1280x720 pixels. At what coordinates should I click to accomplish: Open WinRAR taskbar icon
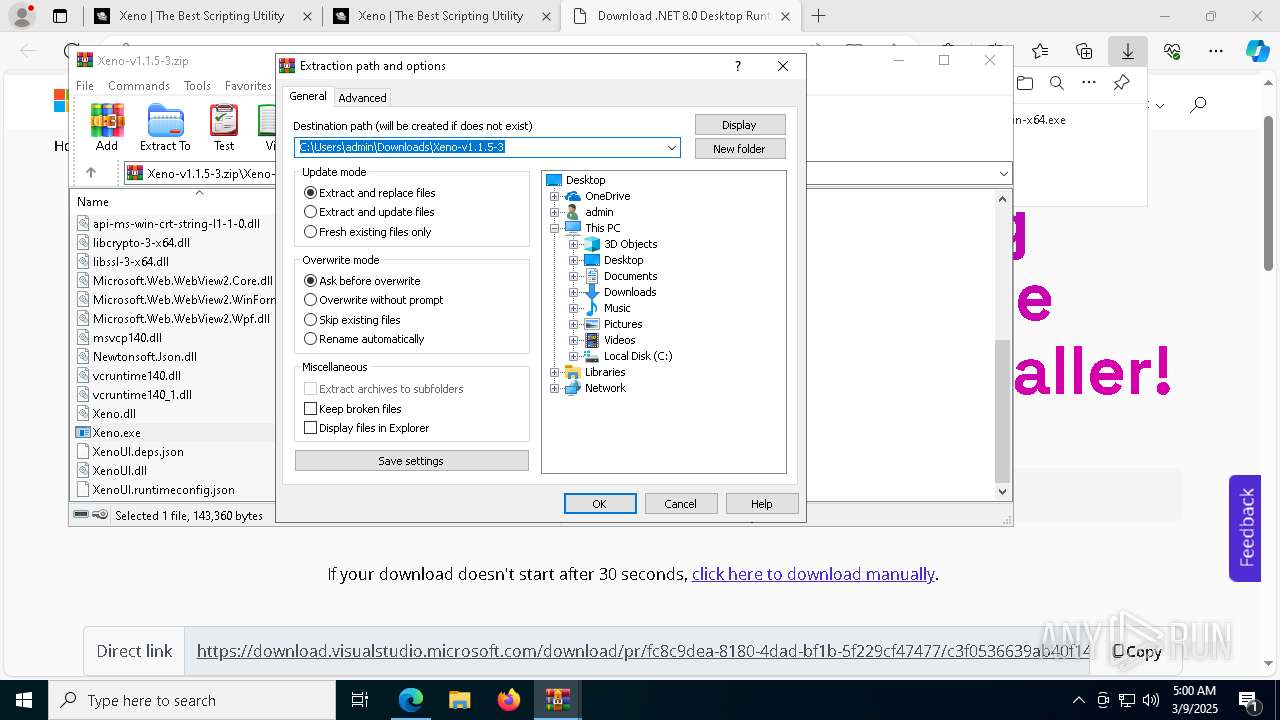click(558, 700)
